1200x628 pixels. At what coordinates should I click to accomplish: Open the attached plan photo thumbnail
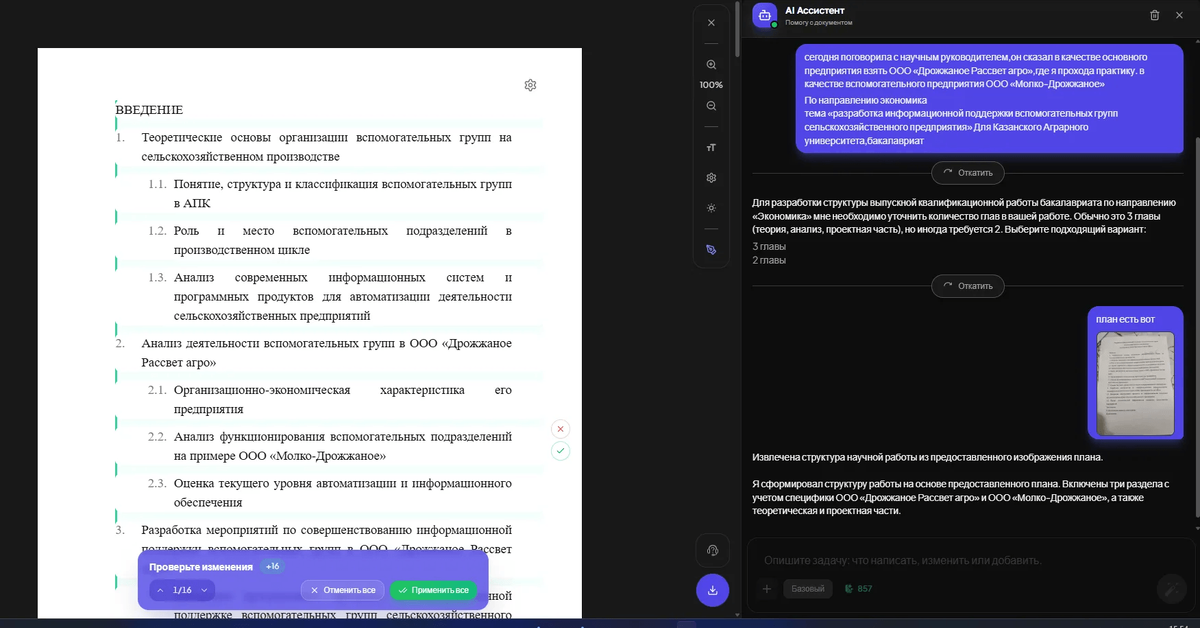point(1135,383)
